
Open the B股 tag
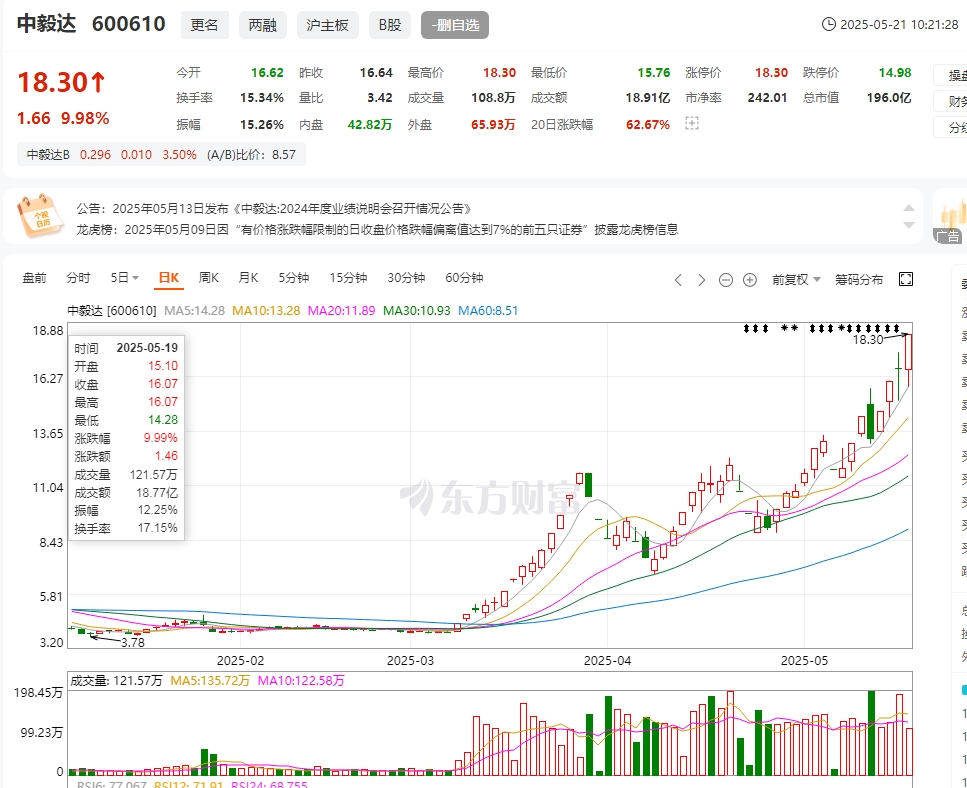pyautogui.click(x=390, y=25)
